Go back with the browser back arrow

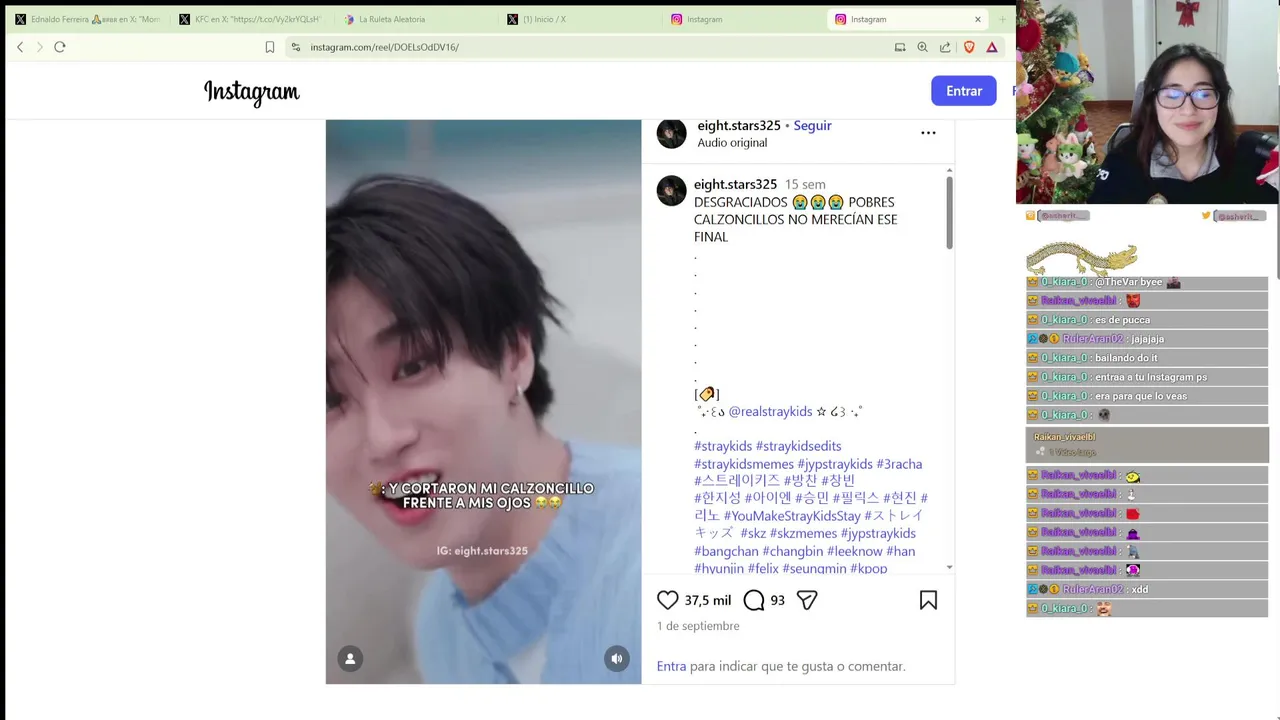[20, 47]
